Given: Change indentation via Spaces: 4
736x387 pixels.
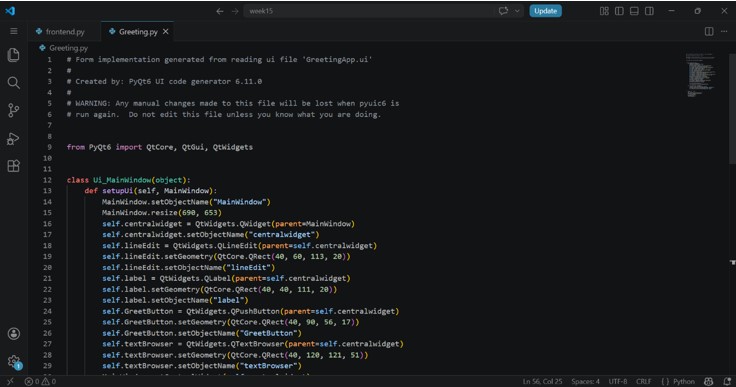Looking at the screenshot, I should tap(585, 381).
